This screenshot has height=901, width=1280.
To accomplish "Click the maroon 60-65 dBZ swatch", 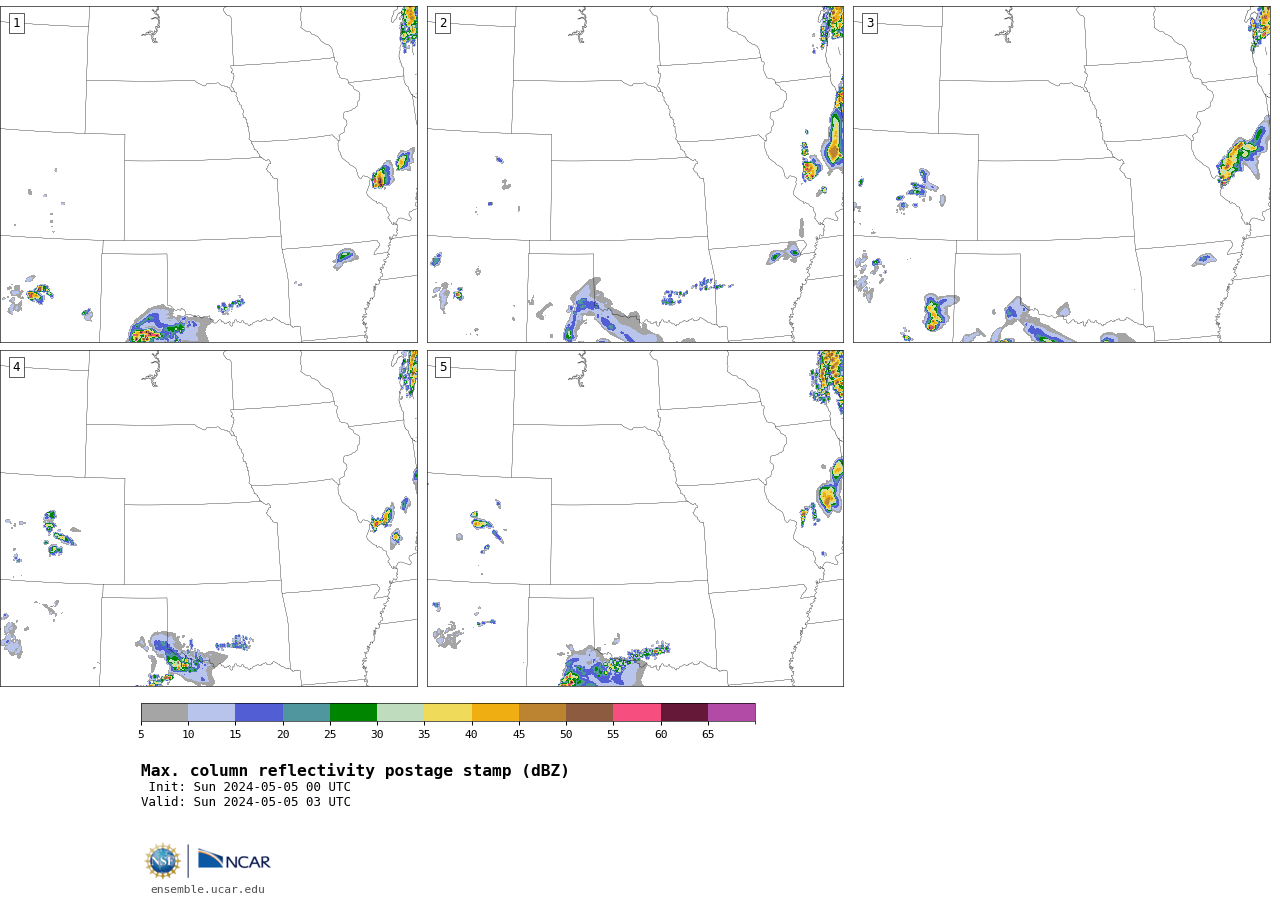I will tap(684, 713).
